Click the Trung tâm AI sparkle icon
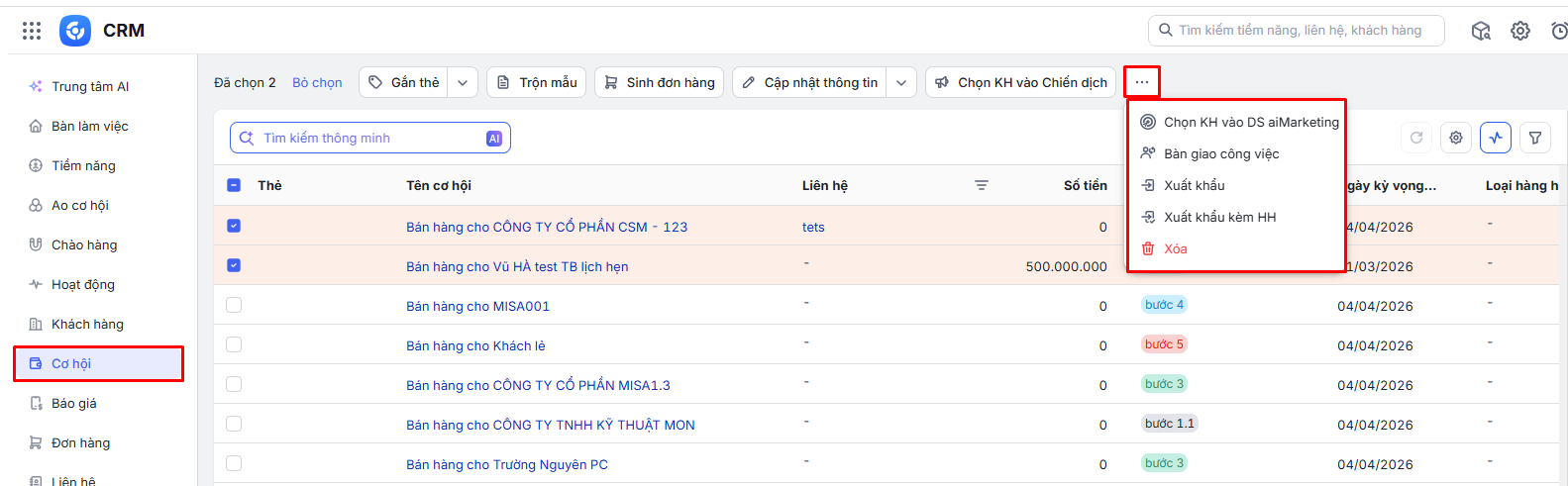This screenshot has width=1568, height=486. coord(36,86)
